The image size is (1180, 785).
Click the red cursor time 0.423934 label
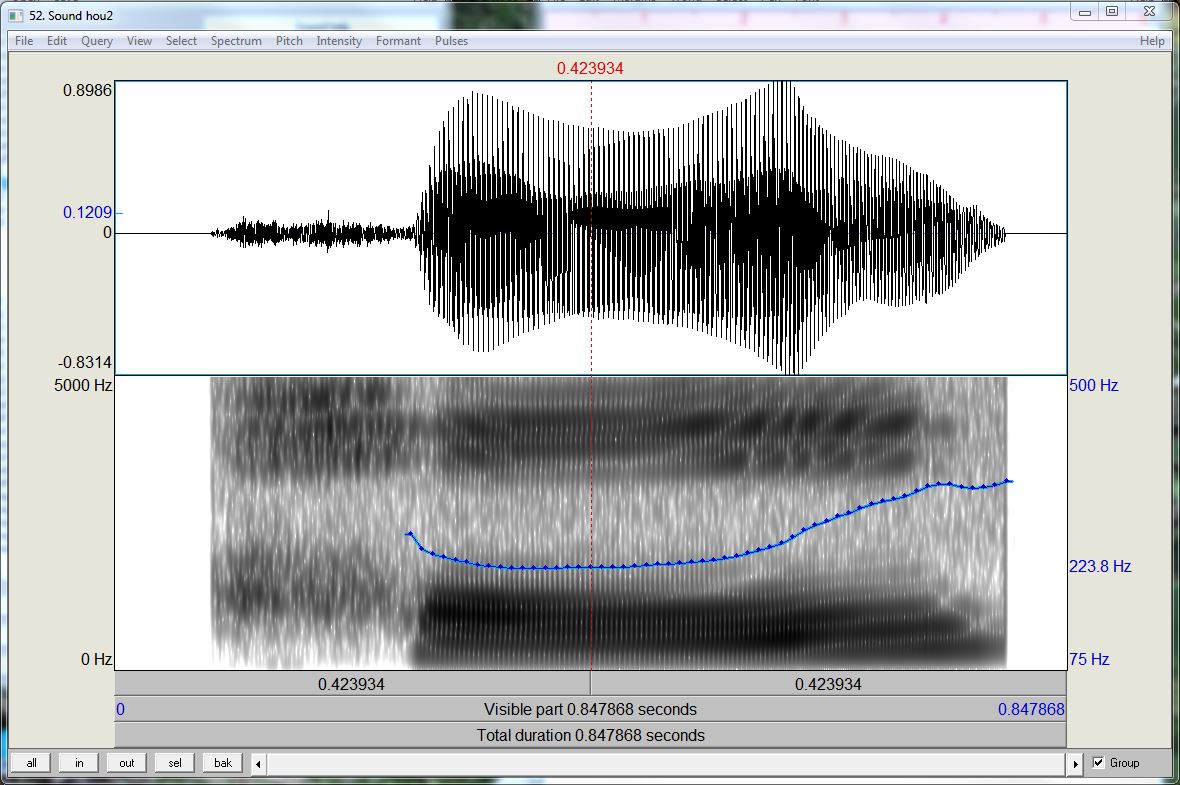point(590,68)
